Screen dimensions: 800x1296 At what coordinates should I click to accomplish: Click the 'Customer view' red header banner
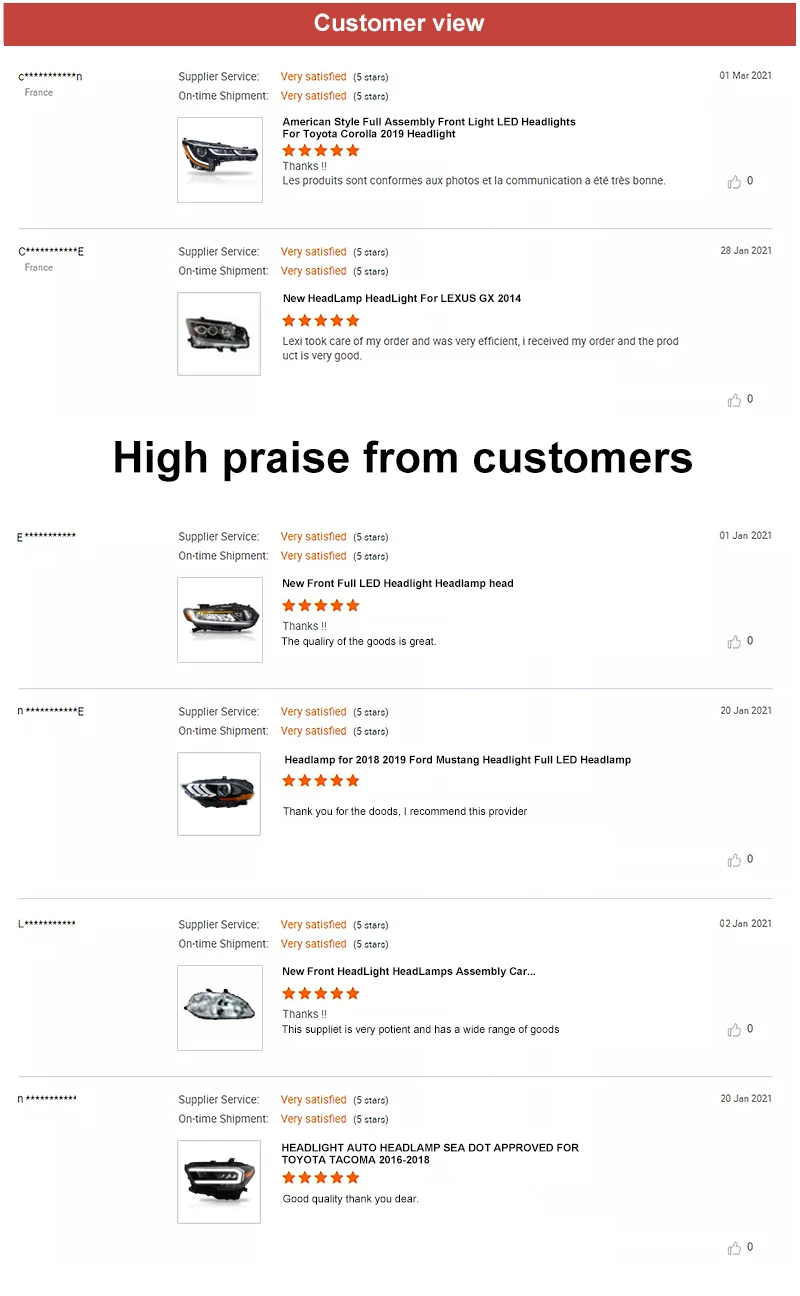click(399, 23)
